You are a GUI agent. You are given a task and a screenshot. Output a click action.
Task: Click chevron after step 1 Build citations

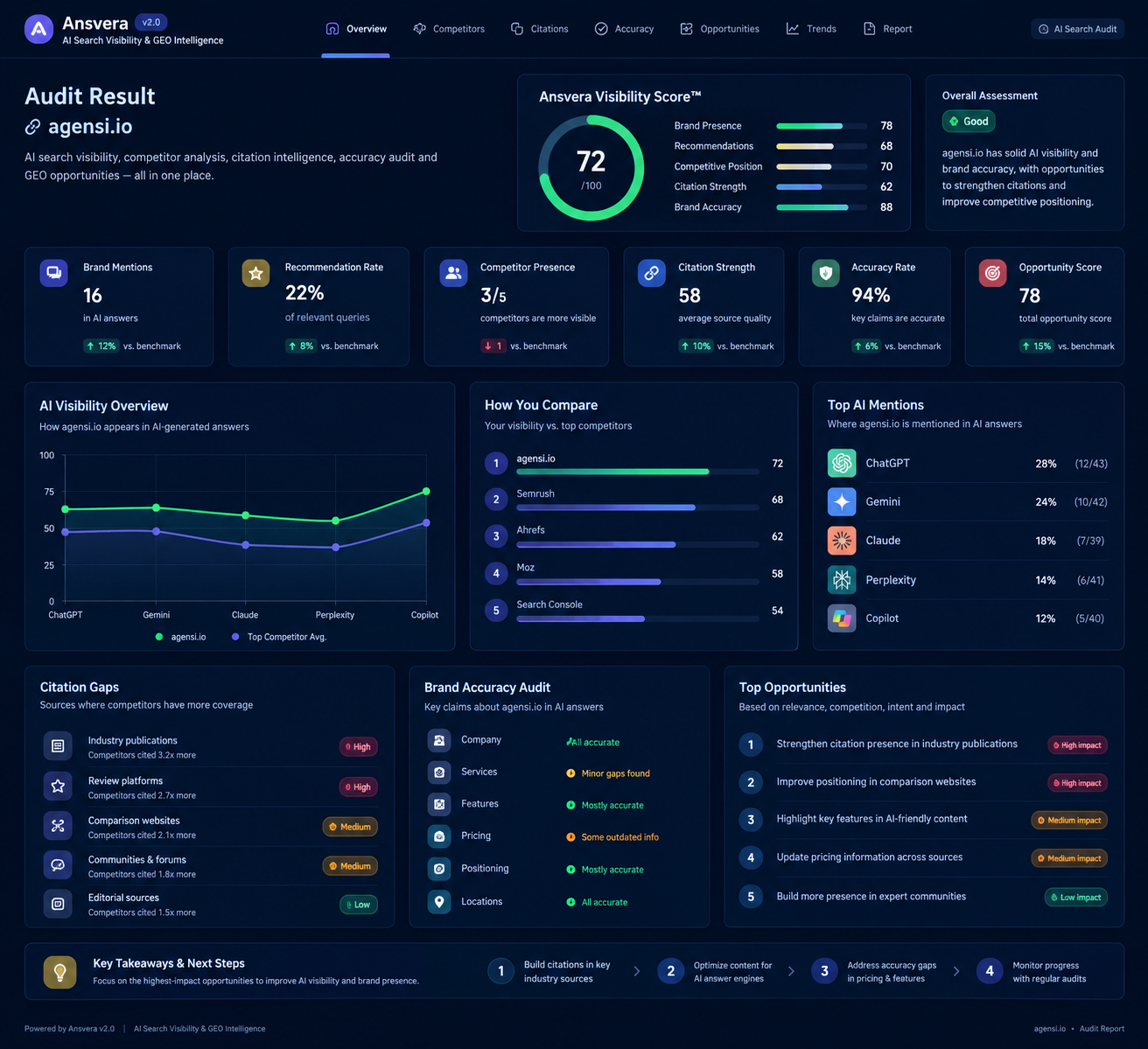(637, 971)
